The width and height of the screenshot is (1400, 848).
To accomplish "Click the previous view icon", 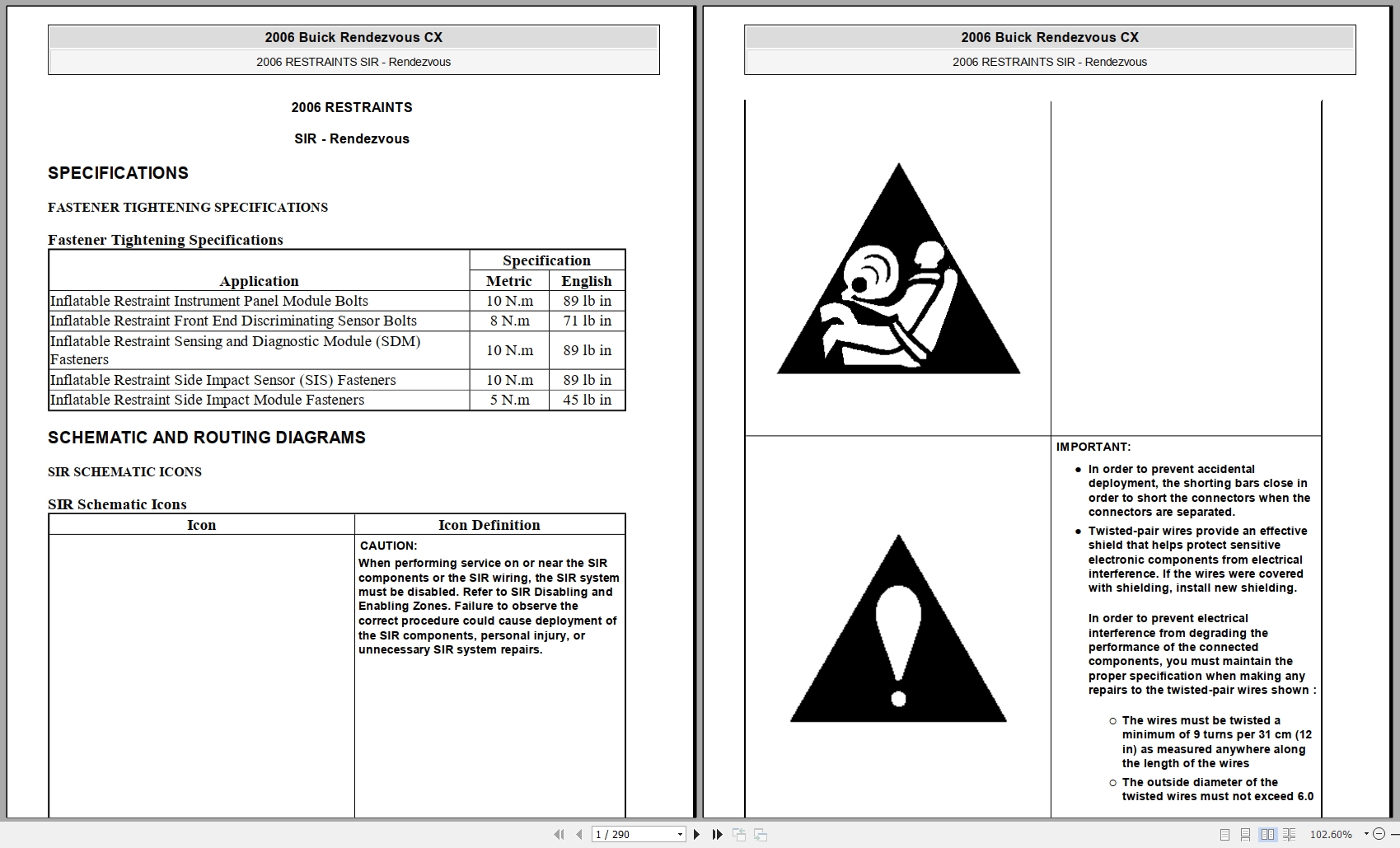I will tap(739, 834).
